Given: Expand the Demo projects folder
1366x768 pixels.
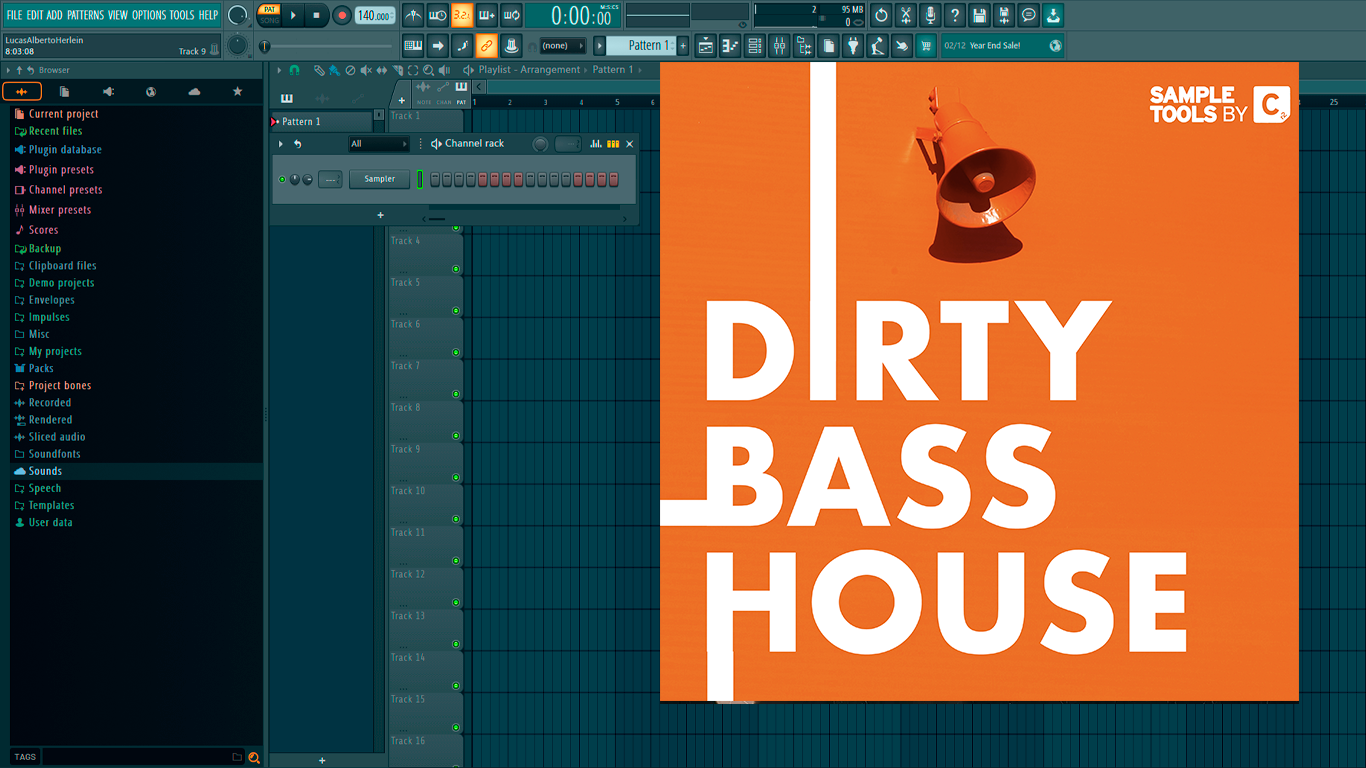Looking at the screenshot, I should click(x=61, y=283).
